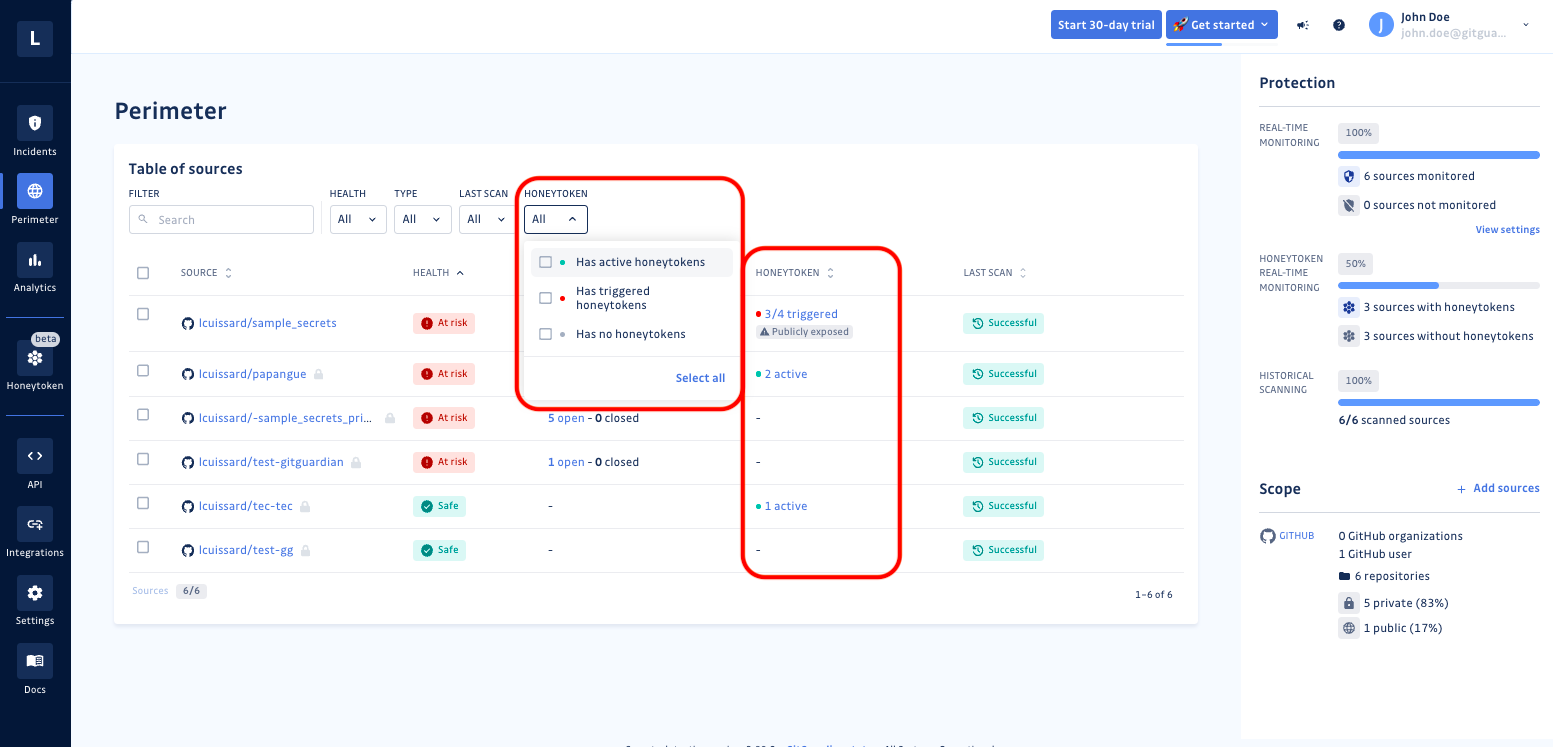The image size is (1553, 747).
Task: Tick the checkbox for lcuissard/sample_secrets row
Action: (x=143, y=314)
